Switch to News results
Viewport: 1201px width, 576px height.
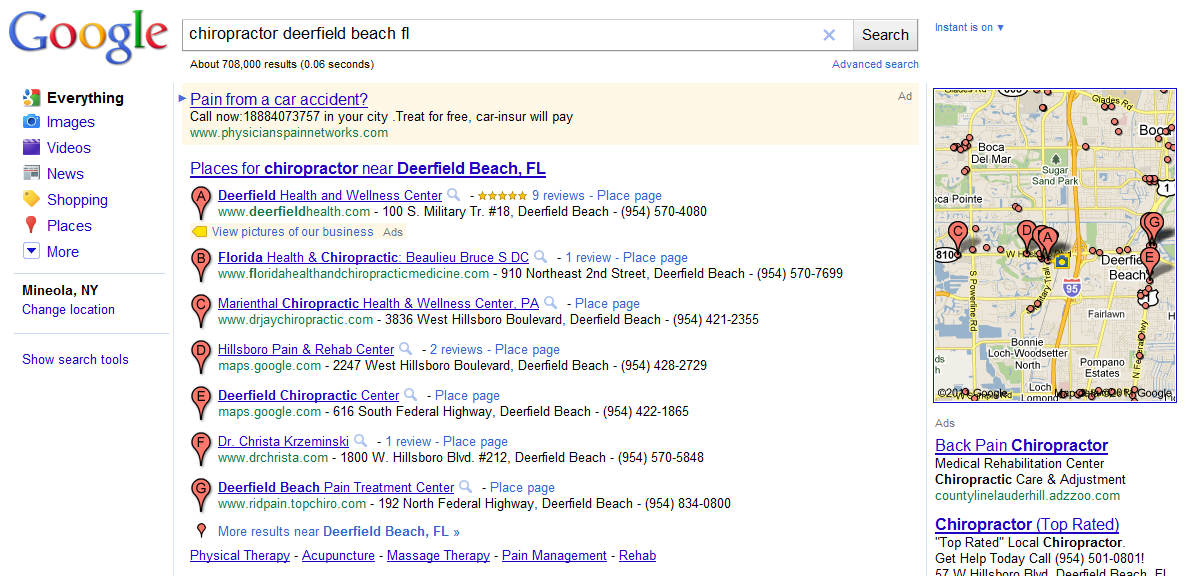65,174
